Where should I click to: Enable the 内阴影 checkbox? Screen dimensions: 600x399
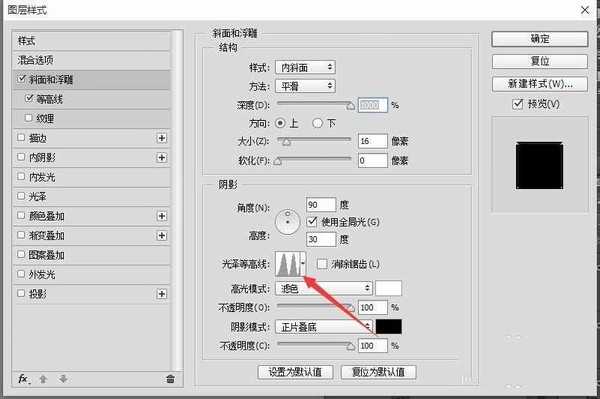pos(21,157)
